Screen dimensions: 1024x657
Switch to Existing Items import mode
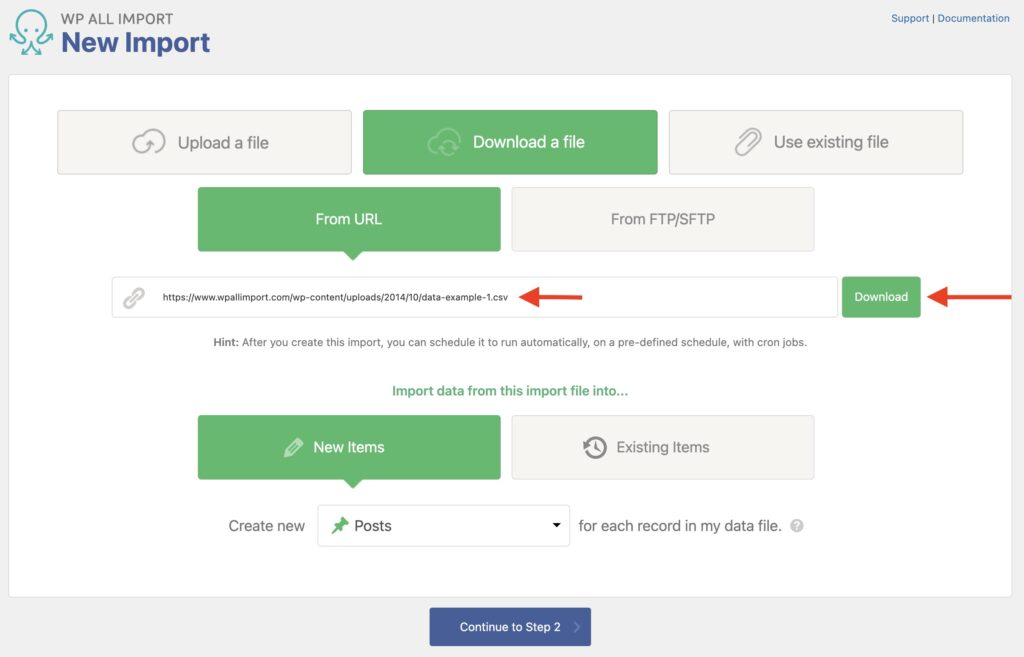[x=662, y=447]
